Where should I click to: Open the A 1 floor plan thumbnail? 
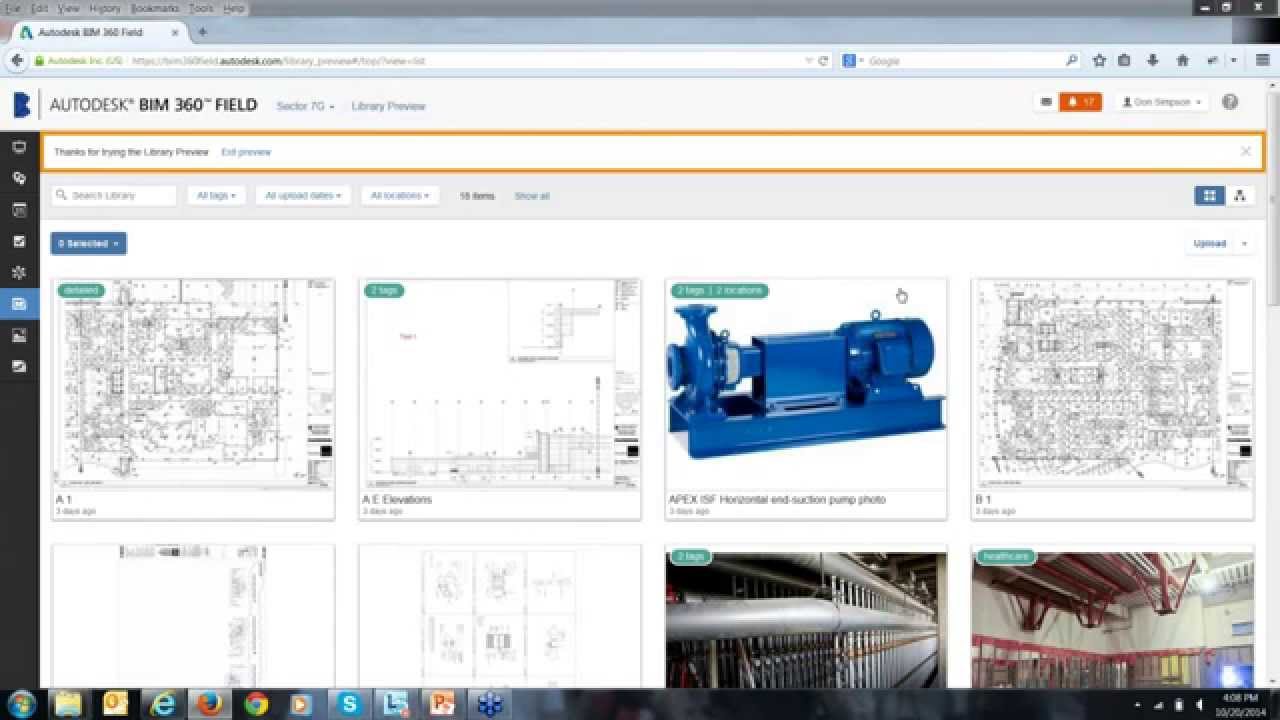click(193, 383)
